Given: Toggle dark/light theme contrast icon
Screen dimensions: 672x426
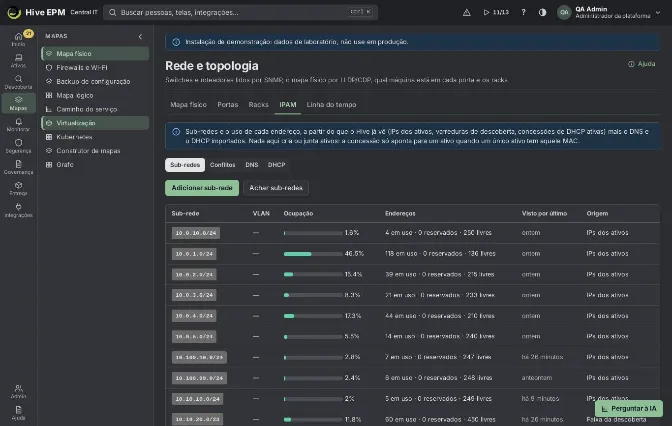Looking at the screenshot, I should coord(543,12).
